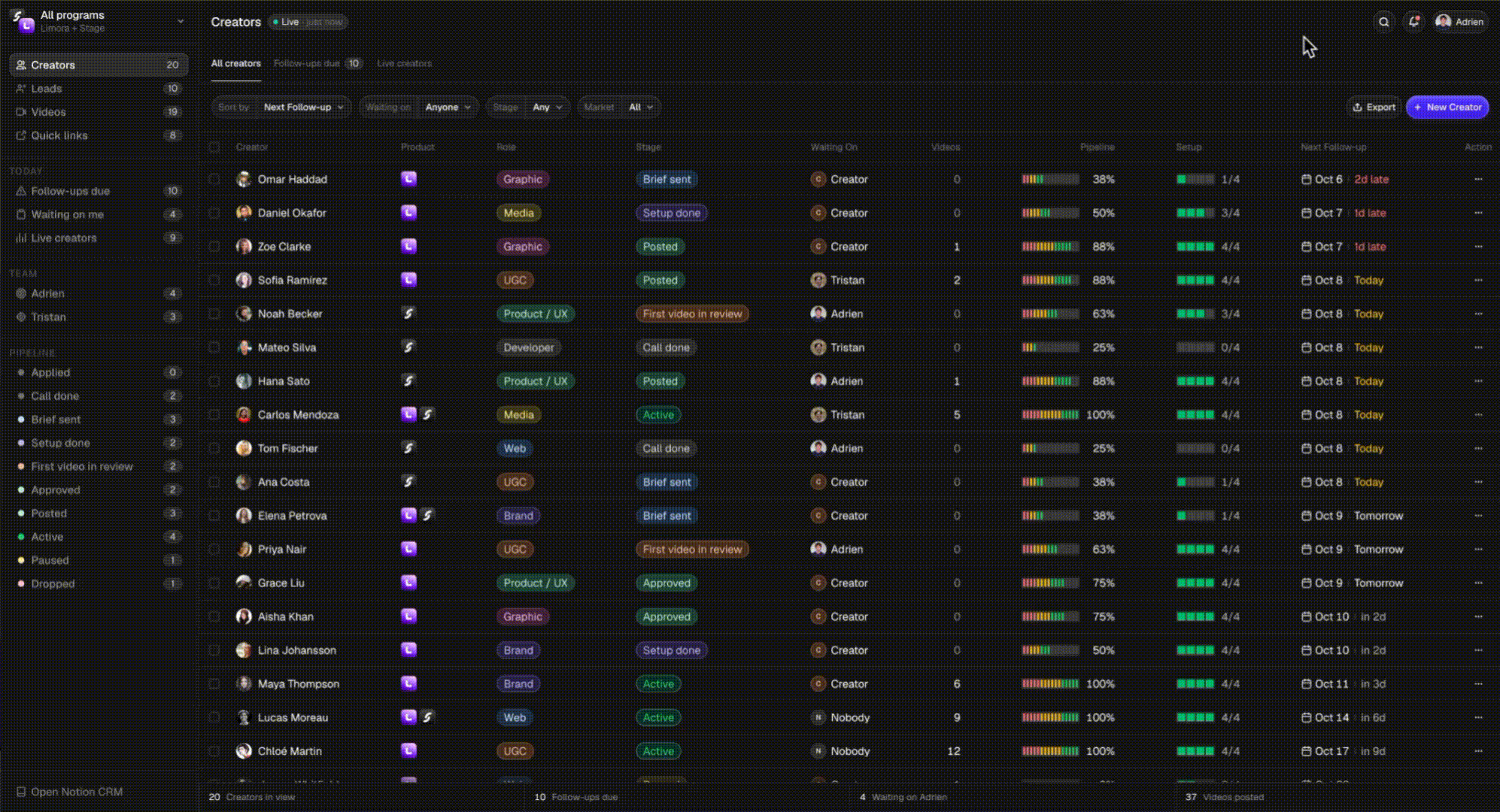Click the Pipeline column header
Screen dimensions: 1500x812
pos(1097,147)
